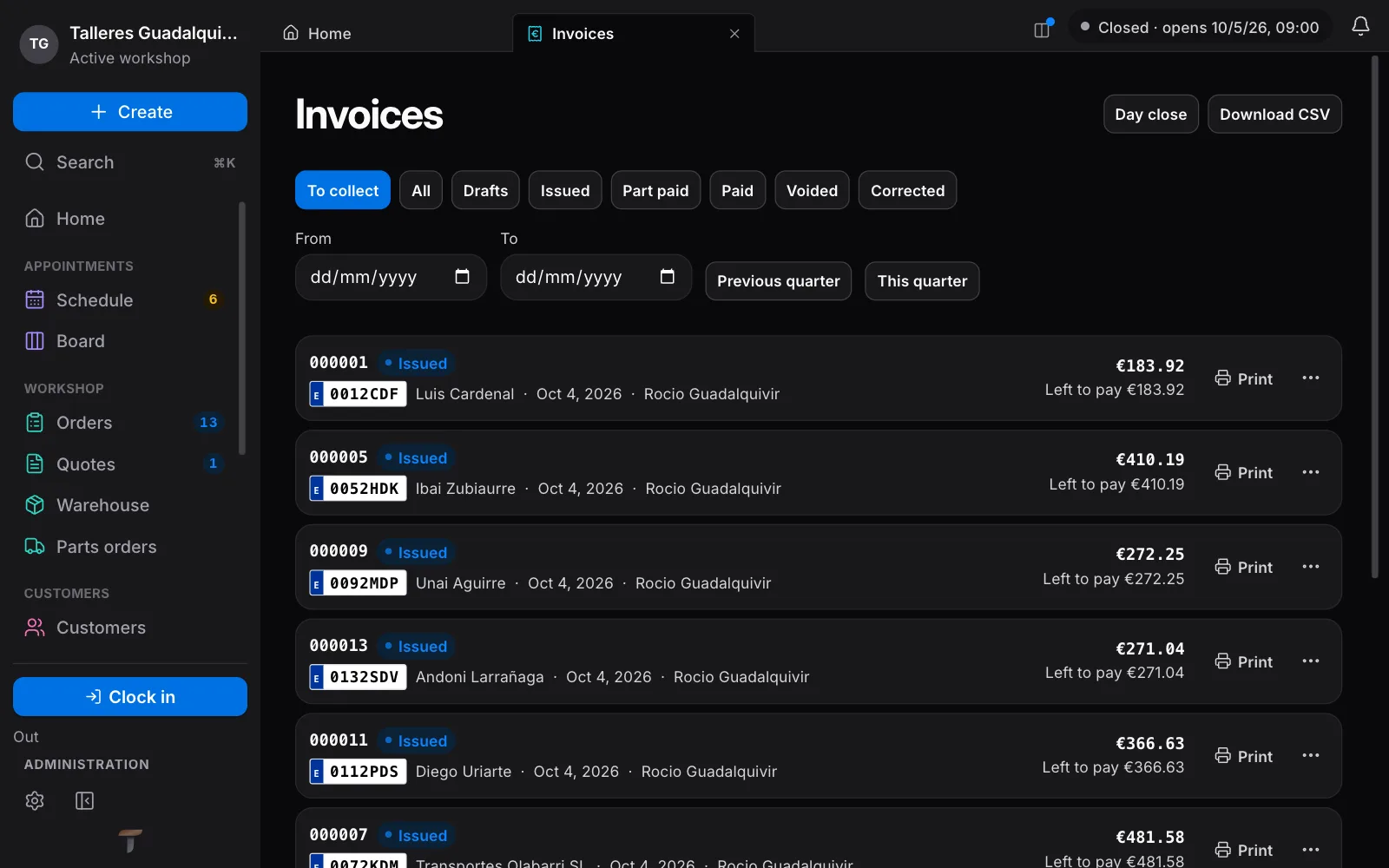Print invoice 000009
Viewport: 1389px width, 868px height.
pyautogui.click(x=1244, y=567)
